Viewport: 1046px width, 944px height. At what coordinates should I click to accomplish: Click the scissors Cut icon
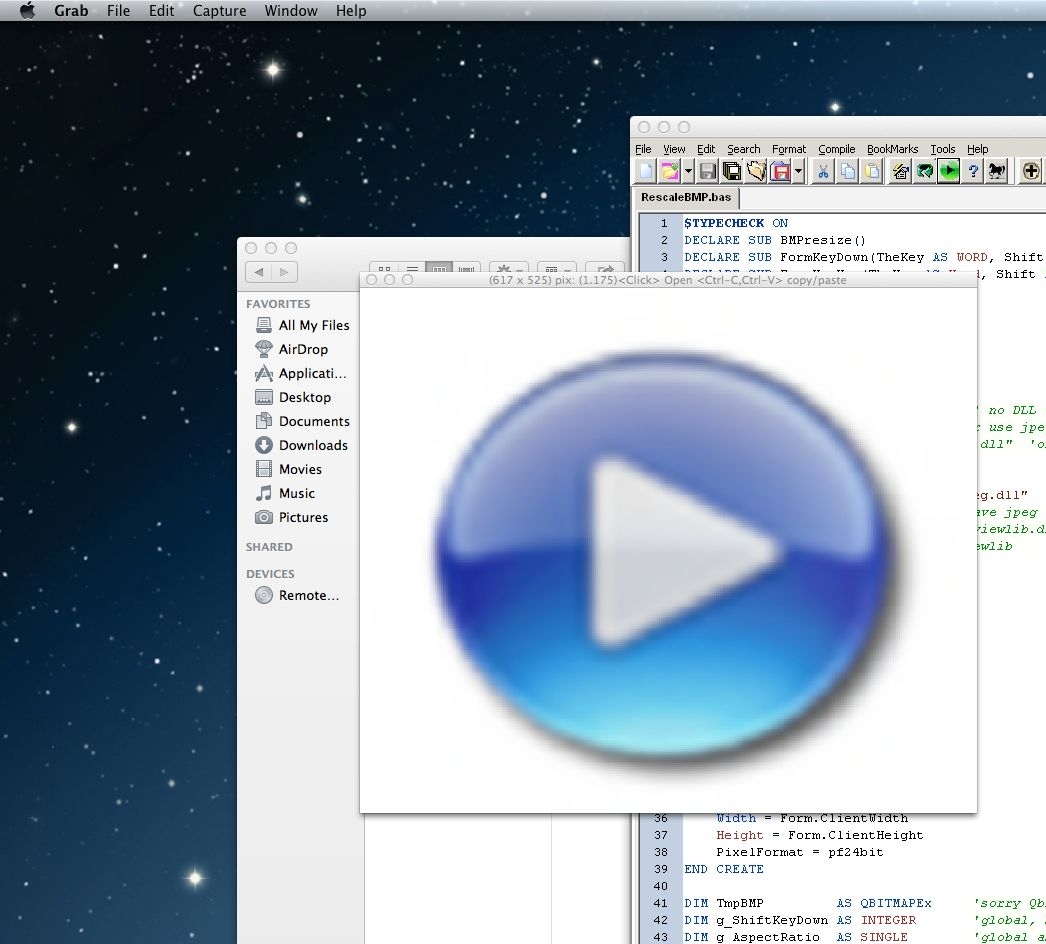click(823, 171)
